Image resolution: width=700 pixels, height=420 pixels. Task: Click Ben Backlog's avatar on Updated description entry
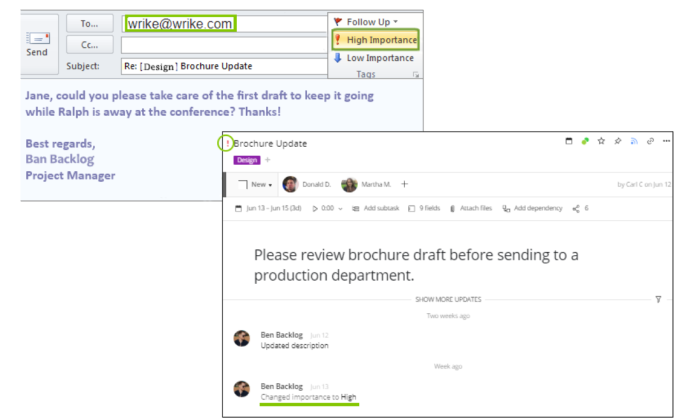click(x=242, y=338)
